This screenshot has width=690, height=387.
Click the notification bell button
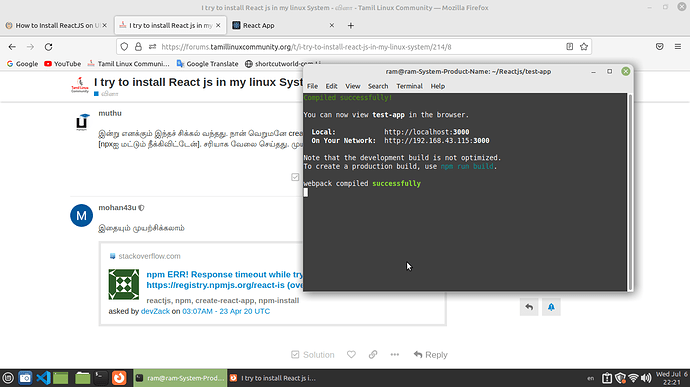551,307
